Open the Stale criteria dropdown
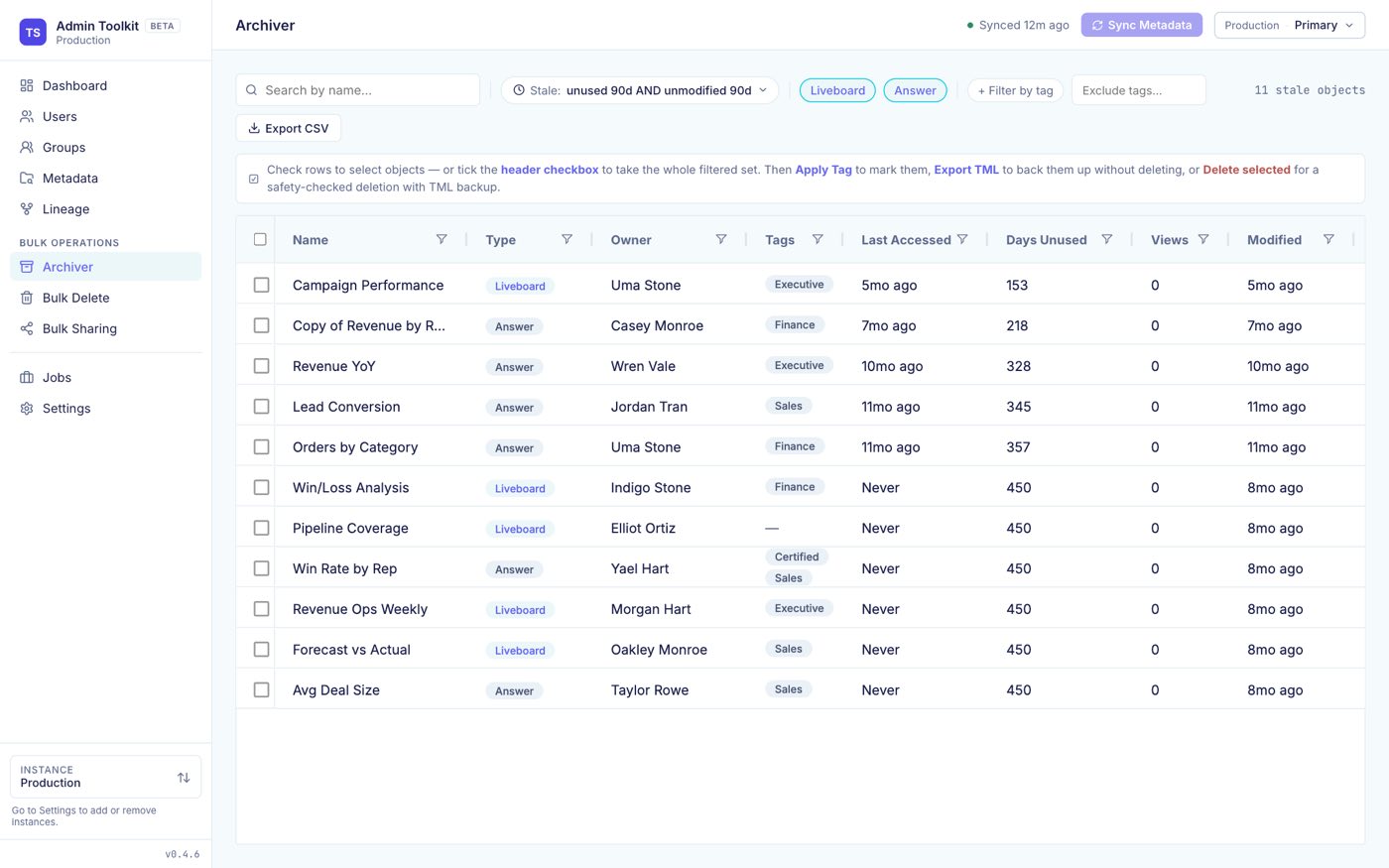This screenshot has width=1389, height=868. click(x=640, y=90)
